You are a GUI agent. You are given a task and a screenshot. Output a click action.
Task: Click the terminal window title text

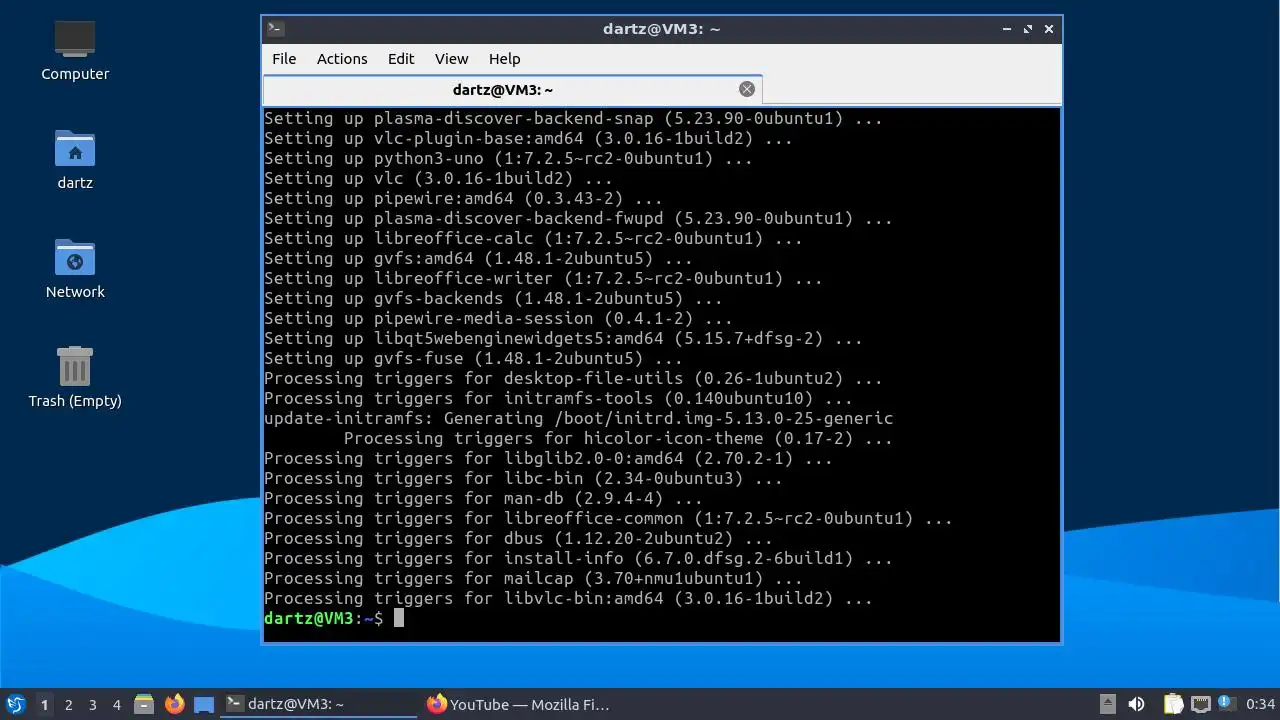[662, 29]
